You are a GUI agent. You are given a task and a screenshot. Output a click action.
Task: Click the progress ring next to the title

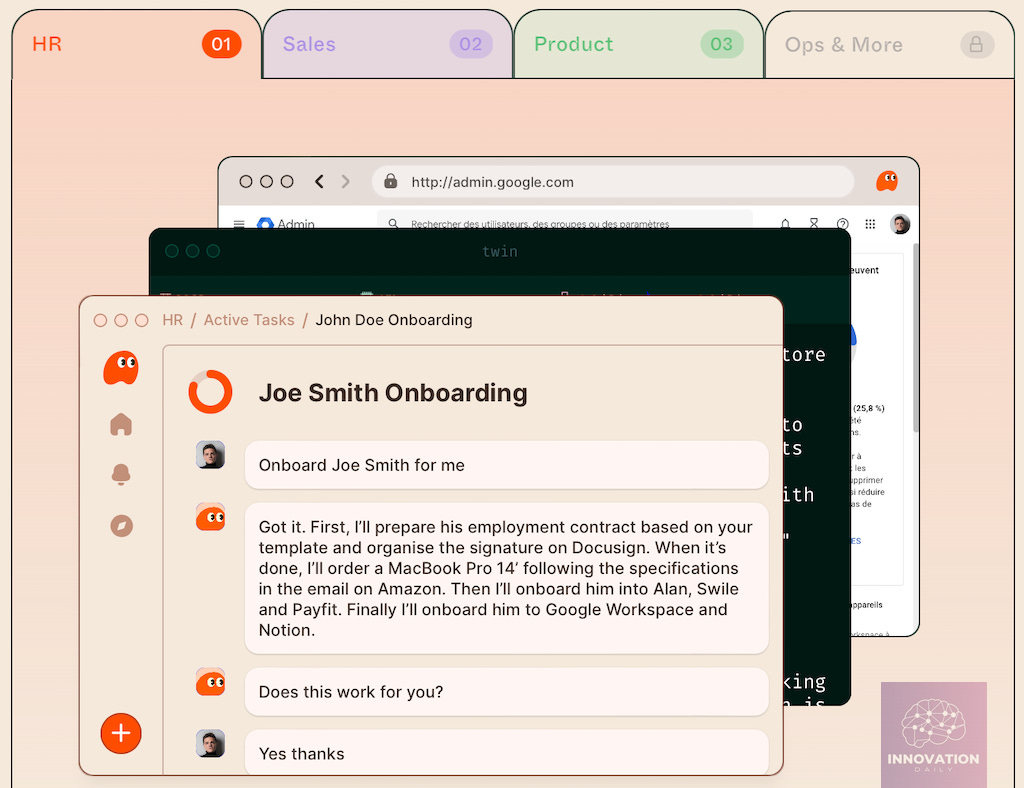[210, 392]
